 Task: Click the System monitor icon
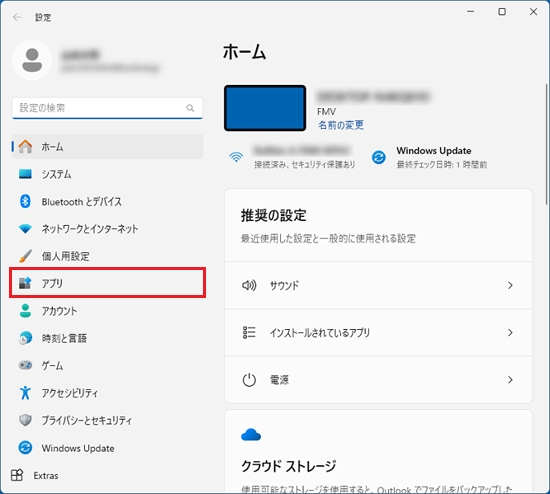point(25,174)
